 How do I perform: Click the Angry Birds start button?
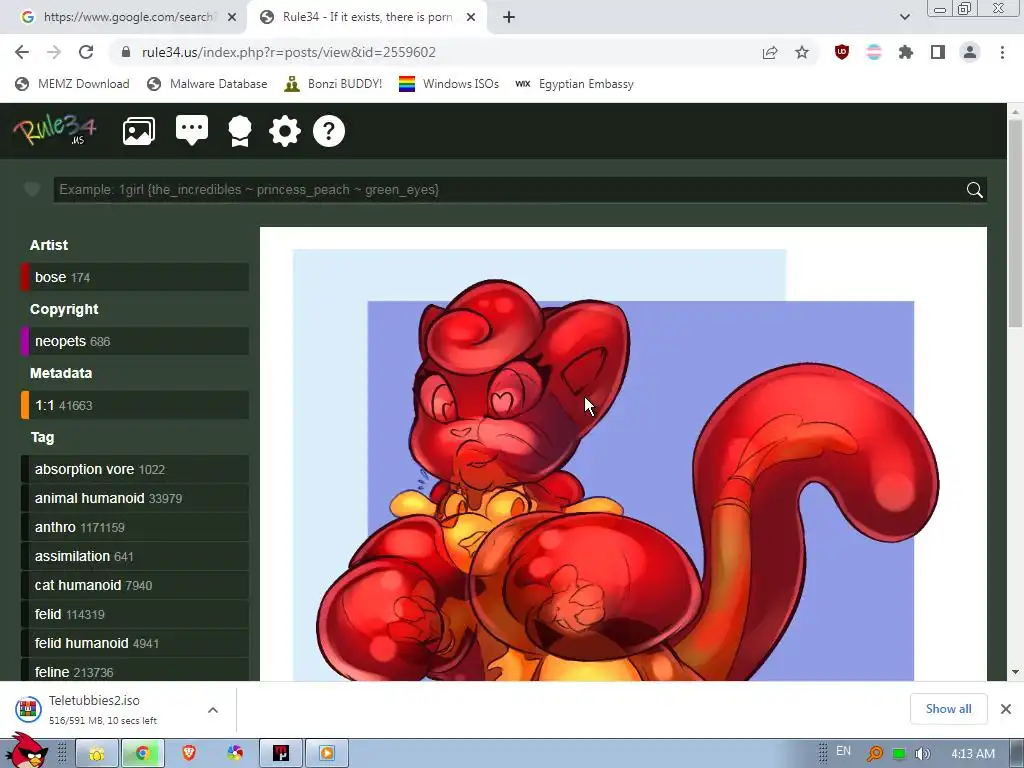coord(25,752)
